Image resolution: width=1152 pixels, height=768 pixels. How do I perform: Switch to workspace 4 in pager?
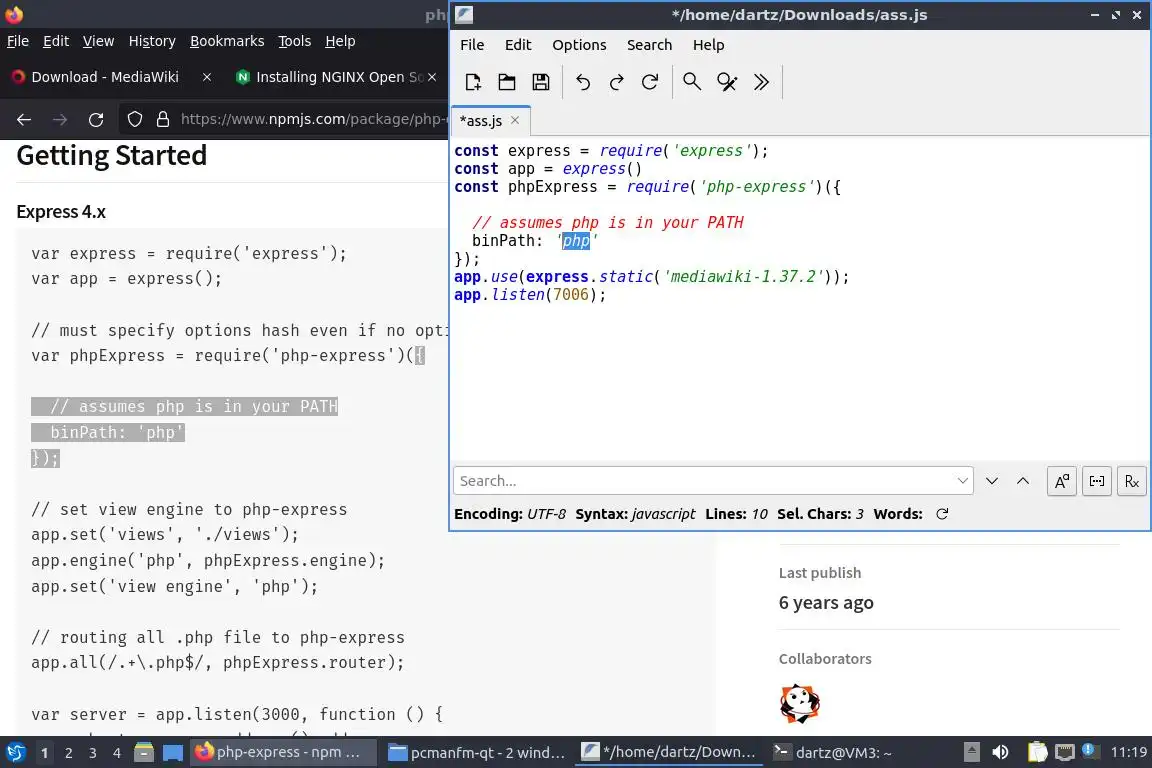click(117, 753)
